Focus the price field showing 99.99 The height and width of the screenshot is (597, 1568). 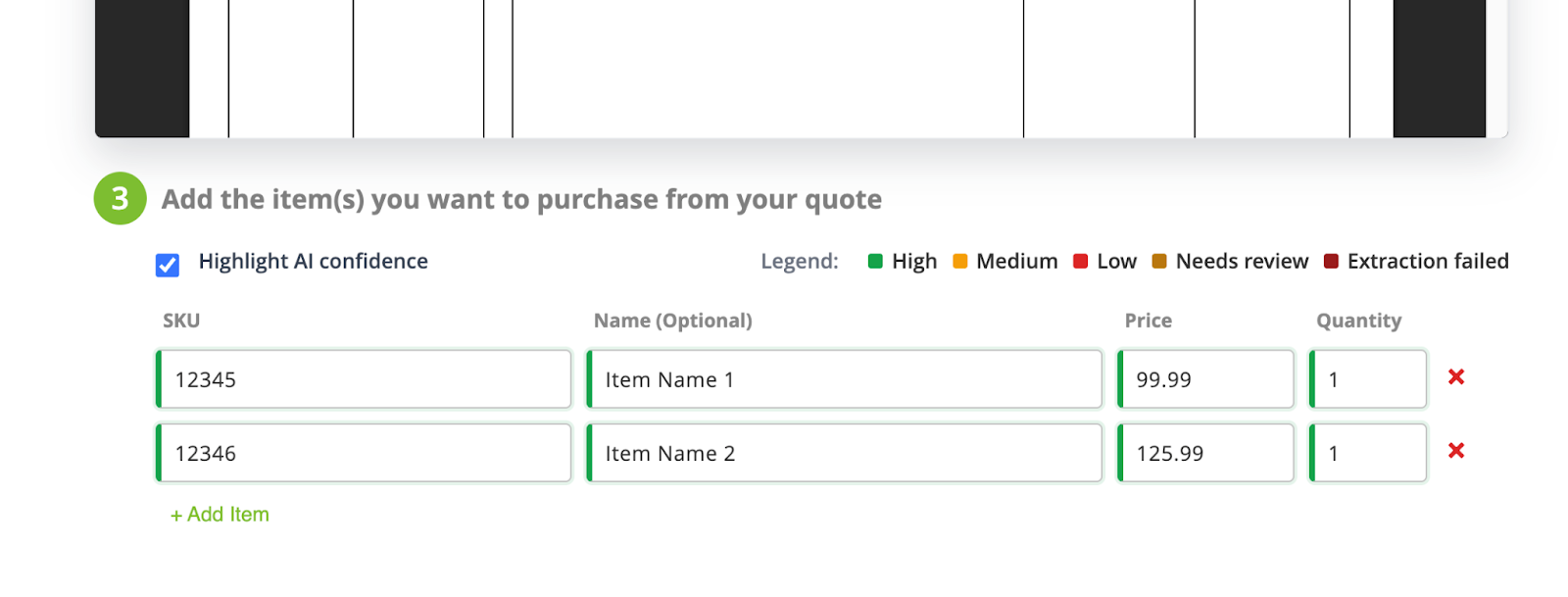pyautogui.click(x=1206, y=379)
